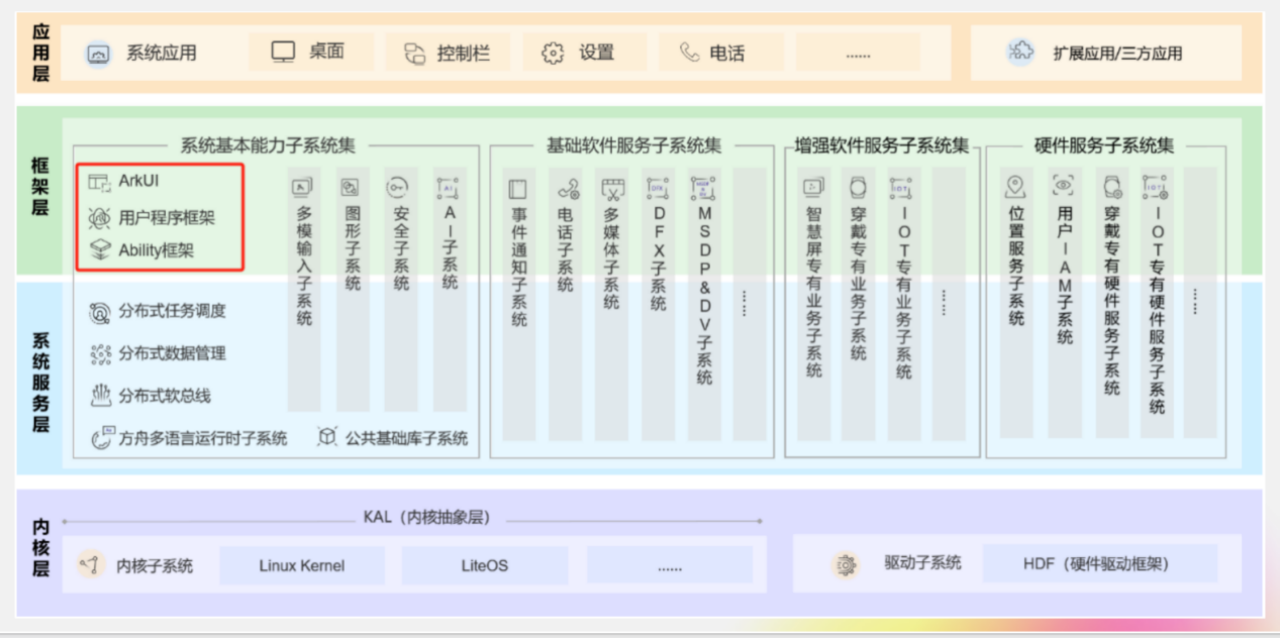Select the HDF（硬件驱动框架）box
The image size is (1280, 638).
point(1100,564)
